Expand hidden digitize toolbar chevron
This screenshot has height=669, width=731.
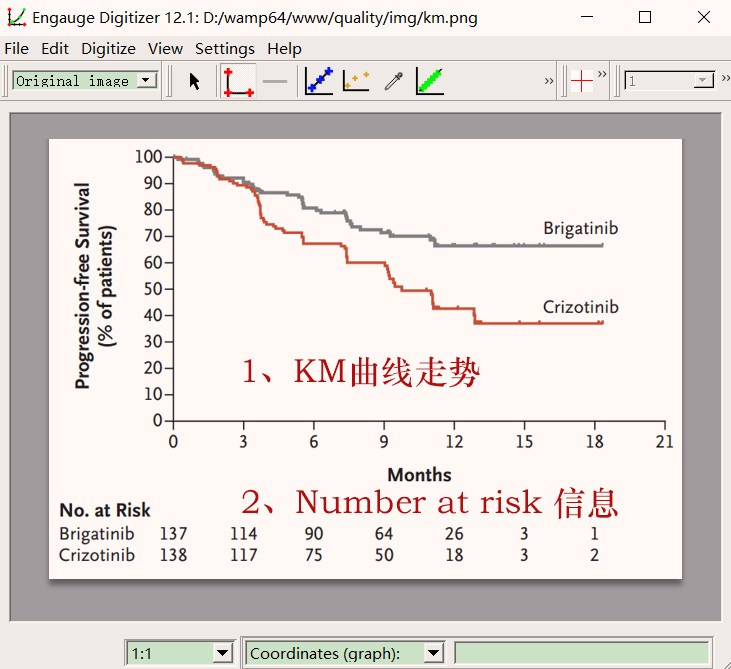point(549,81)
